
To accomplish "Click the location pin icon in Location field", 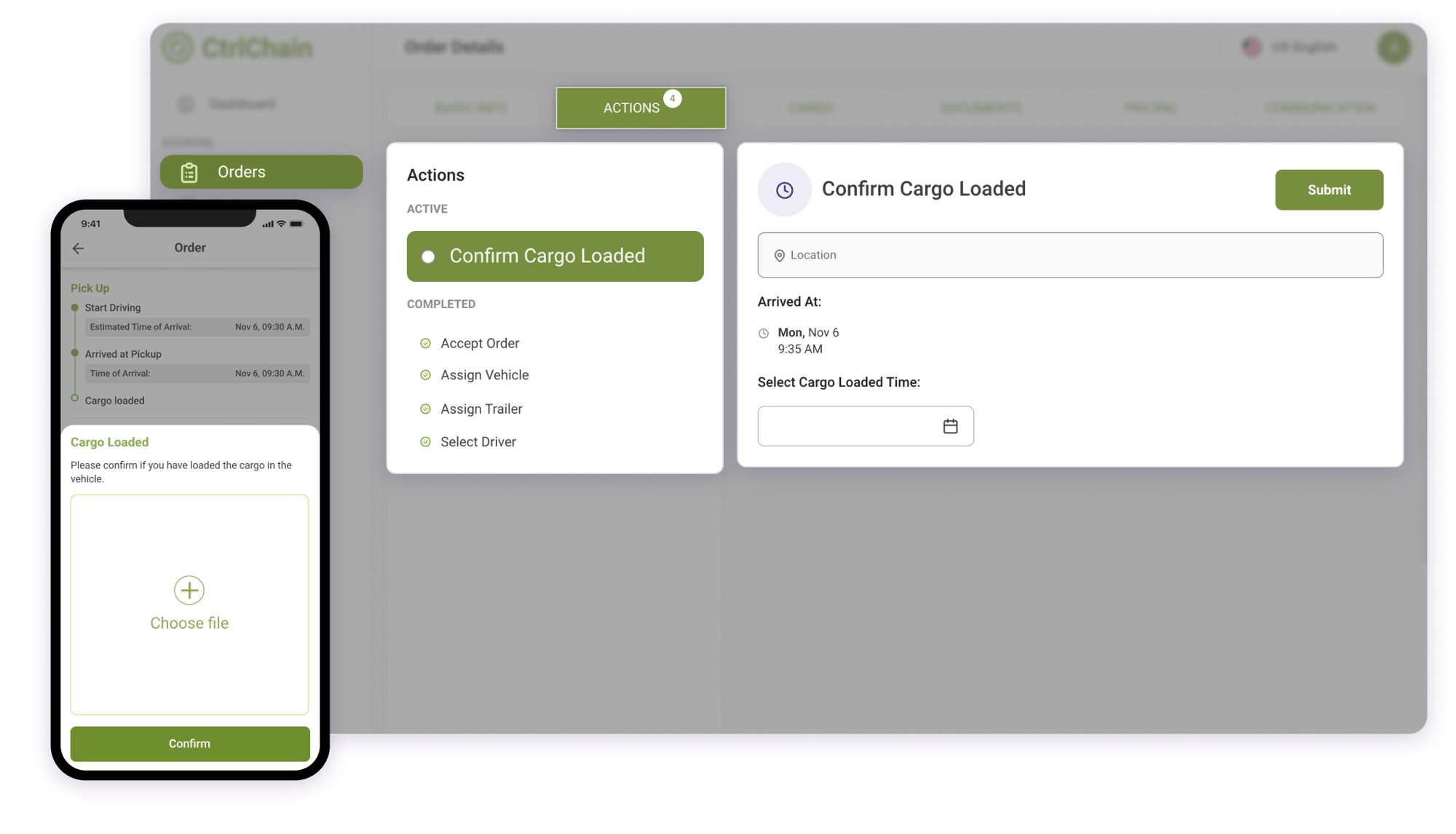I will click(x=779, y=255).
